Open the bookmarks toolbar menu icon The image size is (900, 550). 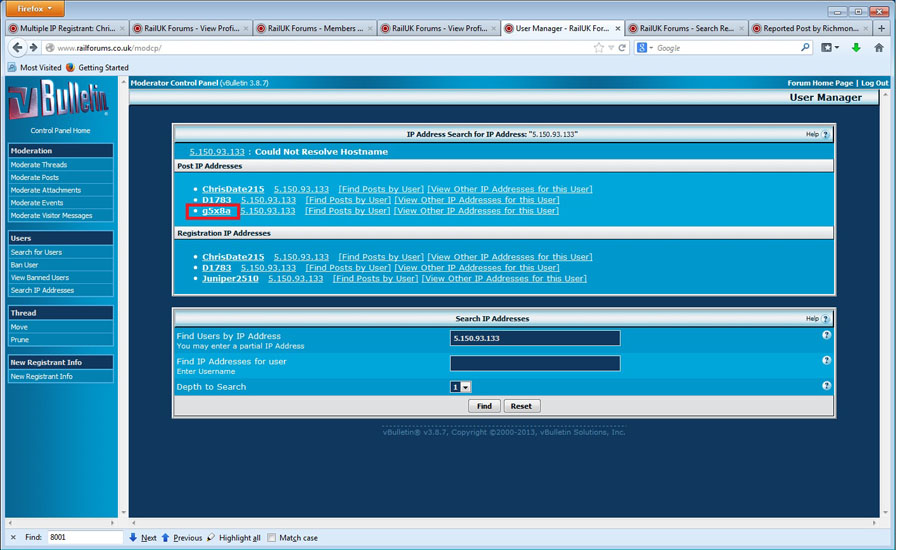pyautogui.click(x=829, y=48)
